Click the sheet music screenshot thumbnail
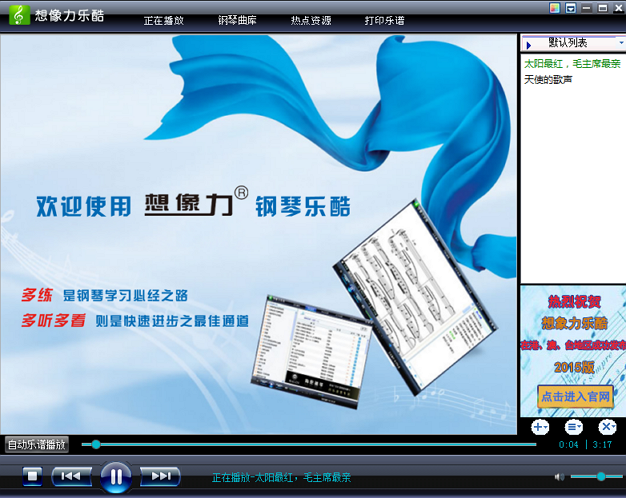Image resolution: width=626 pixels, height=498 pixels. (416, 298)
